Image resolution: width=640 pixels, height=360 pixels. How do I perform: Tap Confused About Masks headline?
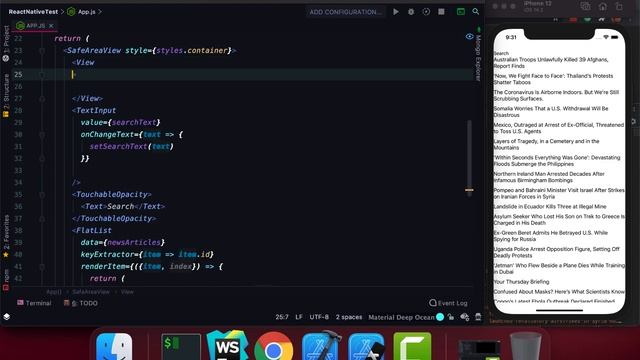(559, 291)
